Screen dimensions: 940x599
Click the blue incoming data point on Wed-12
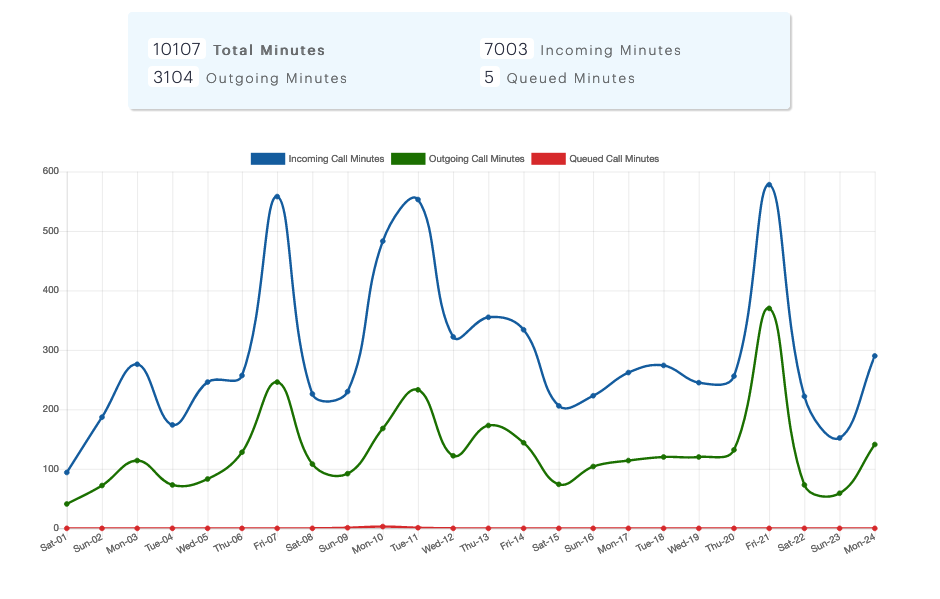(x=453, y=337)
